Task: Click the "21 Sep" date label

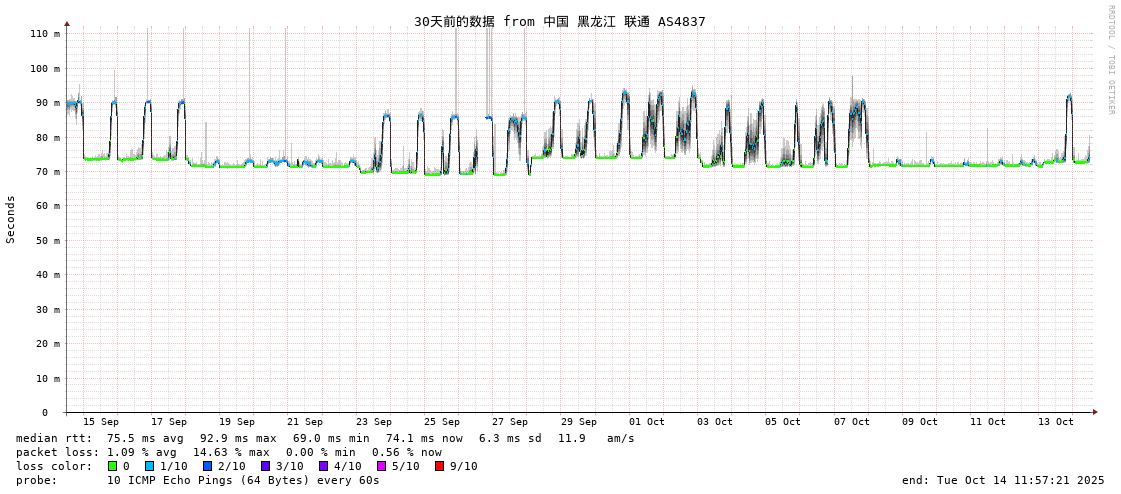Action: (x=305, y=422)
